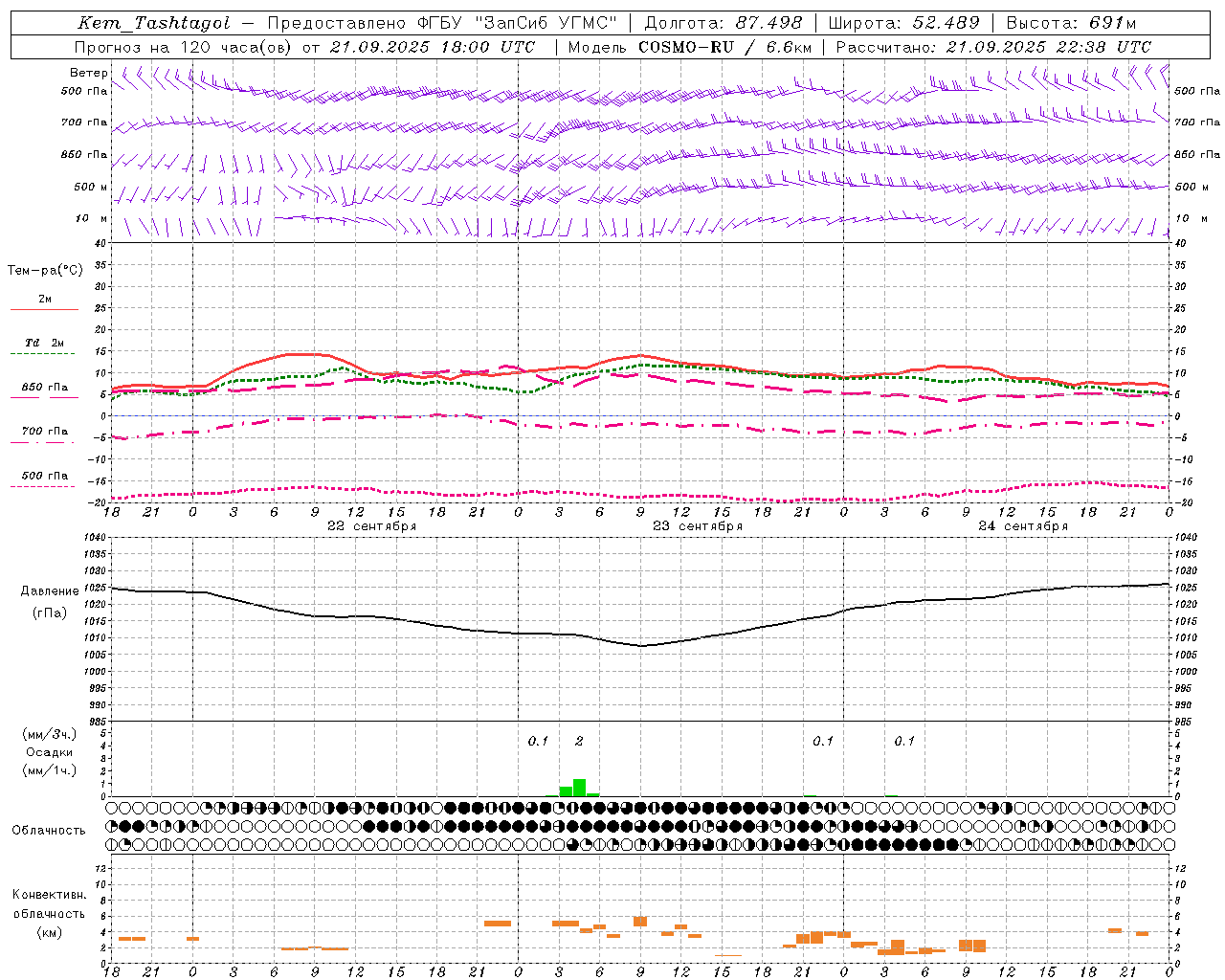The width and height of the screenshot is (1225, 980).
Task: Click the 40 label on left temperature axis
Action: [x=100, y=243]
